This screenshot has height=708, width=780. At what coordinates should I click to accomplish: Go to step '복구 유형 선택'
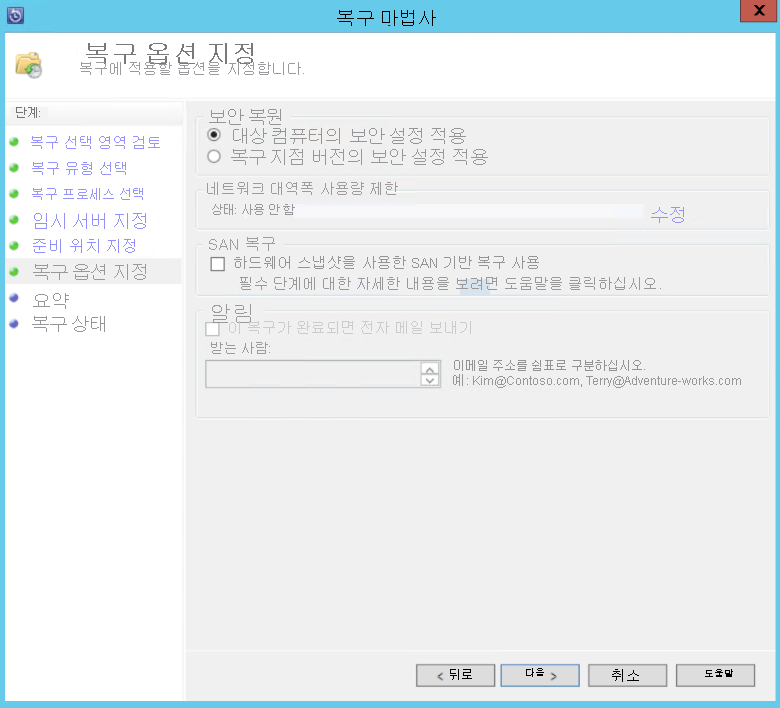(x=79, y=168)
